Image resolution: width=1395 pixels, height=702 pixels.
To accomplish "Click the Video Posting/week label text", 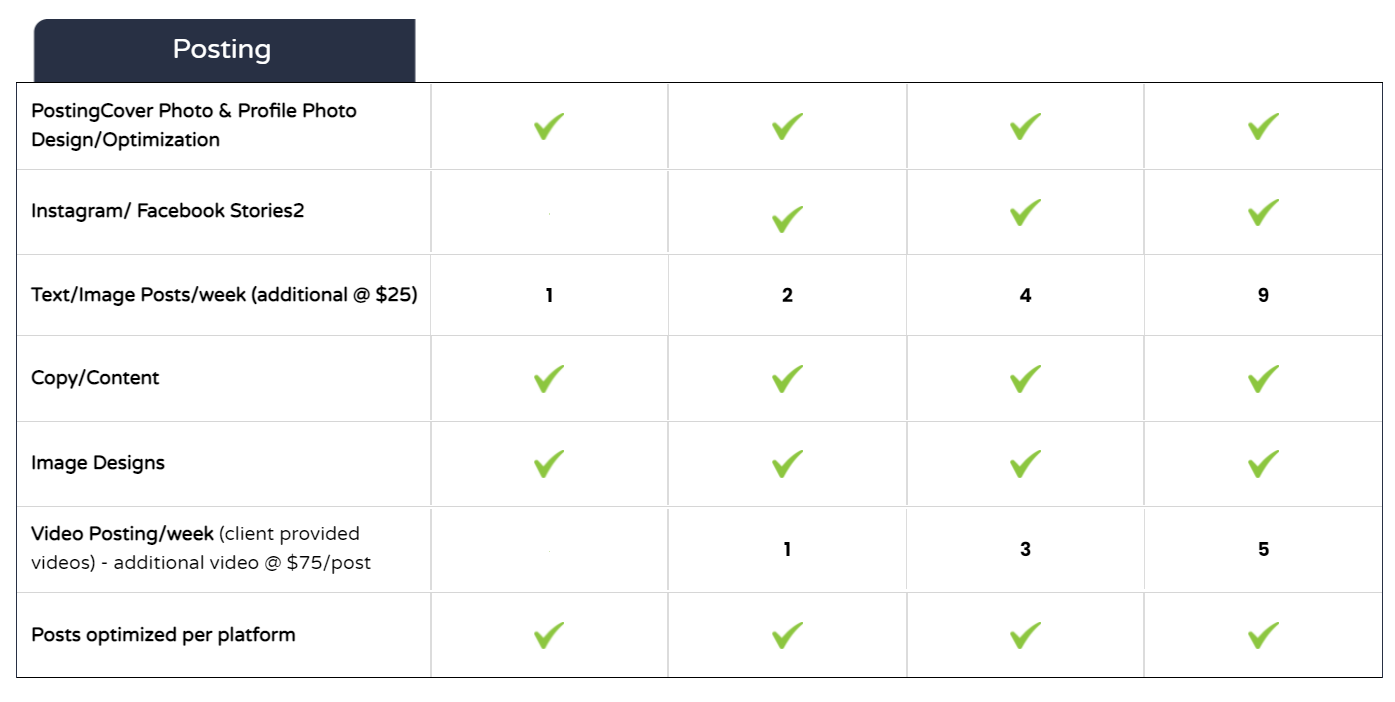I will [x=122, y=533].
